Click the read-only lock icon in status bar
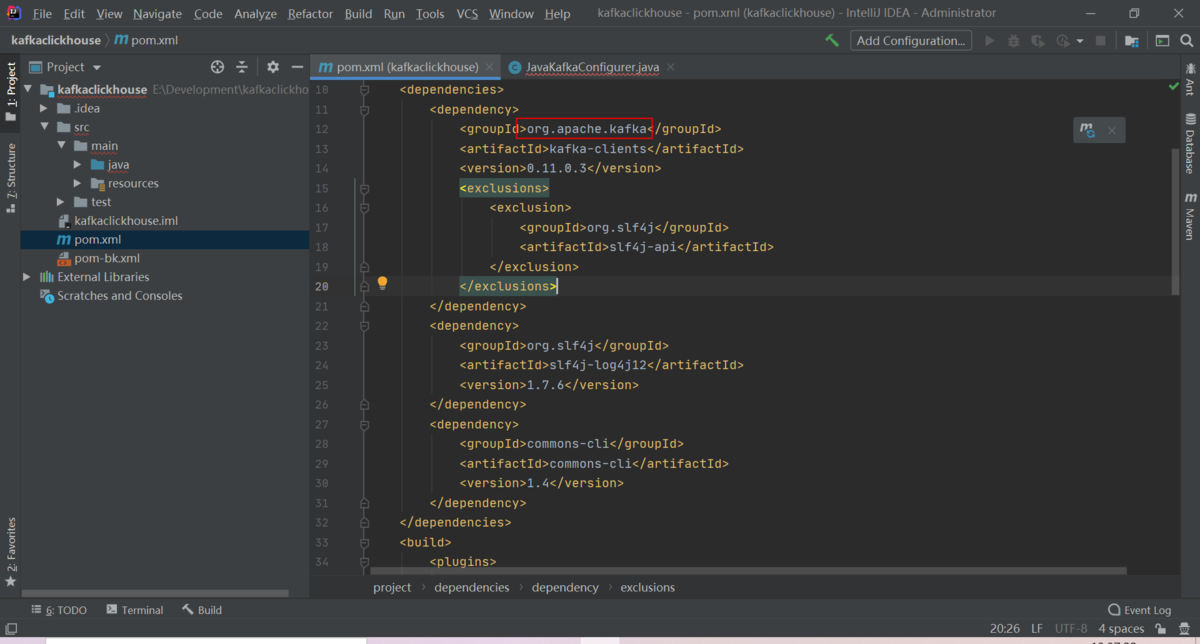Image resolution: width=1200 pixels, height=644 pixels. [1159, 629]
